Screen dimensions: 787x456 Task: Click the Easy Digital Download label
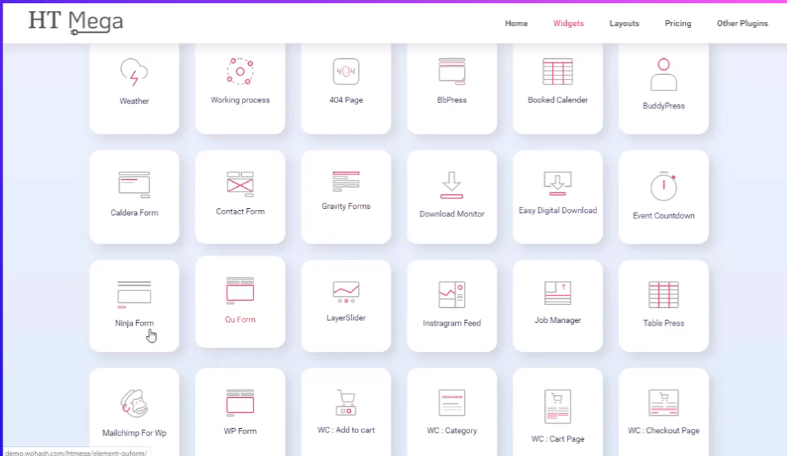(558, 210)
